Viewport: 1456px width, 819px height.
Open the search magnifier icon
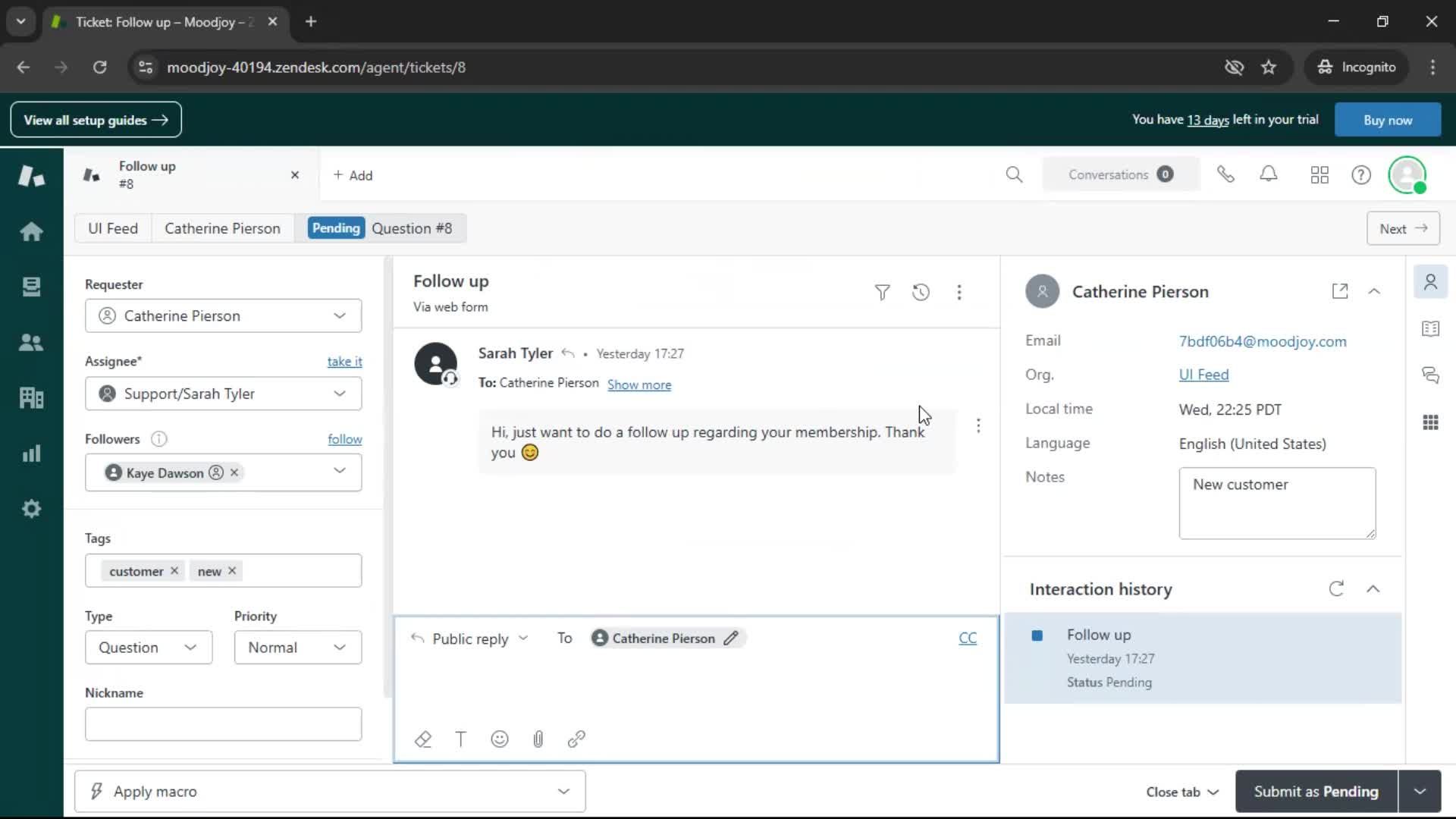pyautogui.click(x=1014, y=175)
